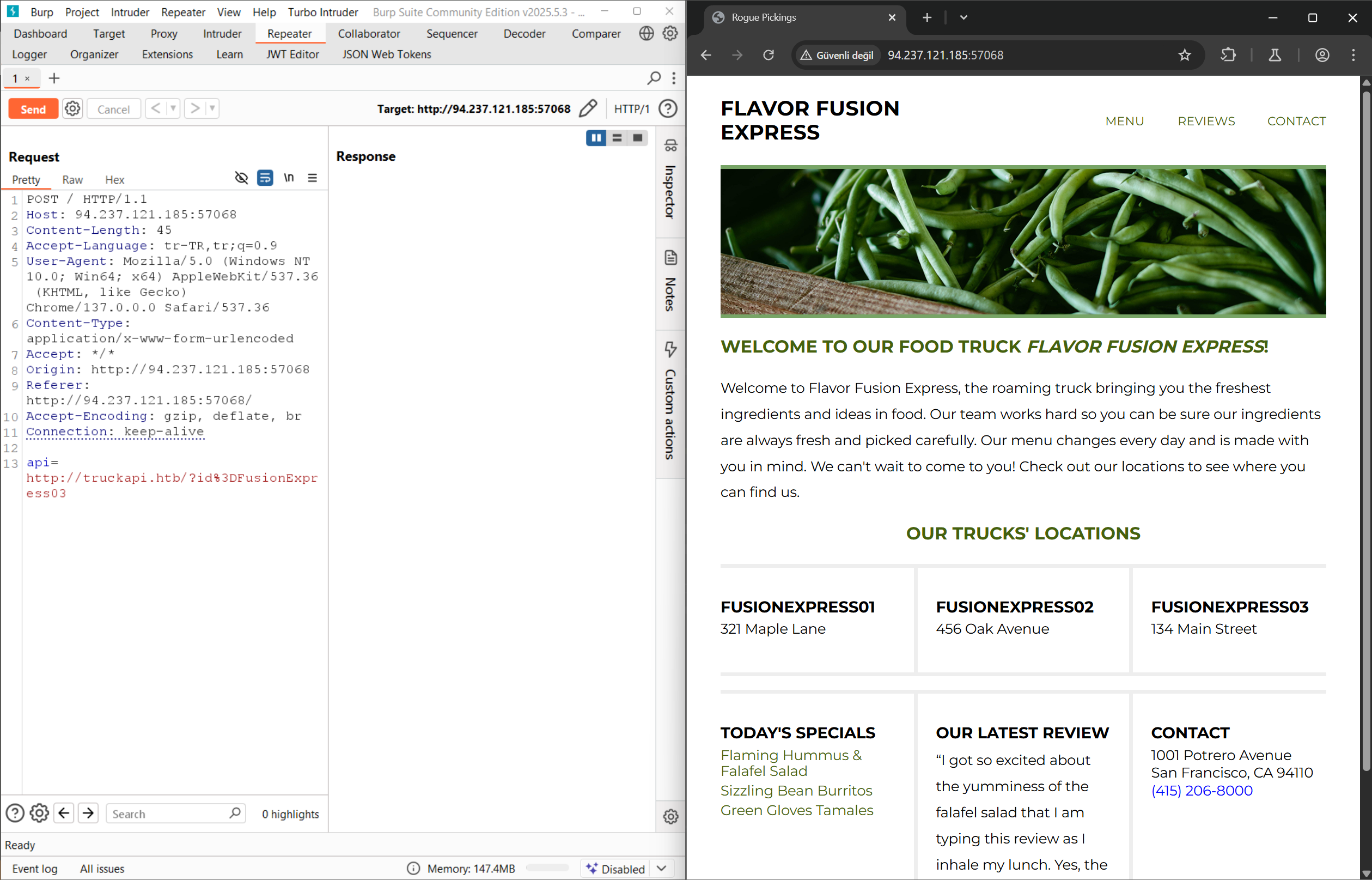Click the Repeater tab search magnifier icon

click(x=654, y=78)
